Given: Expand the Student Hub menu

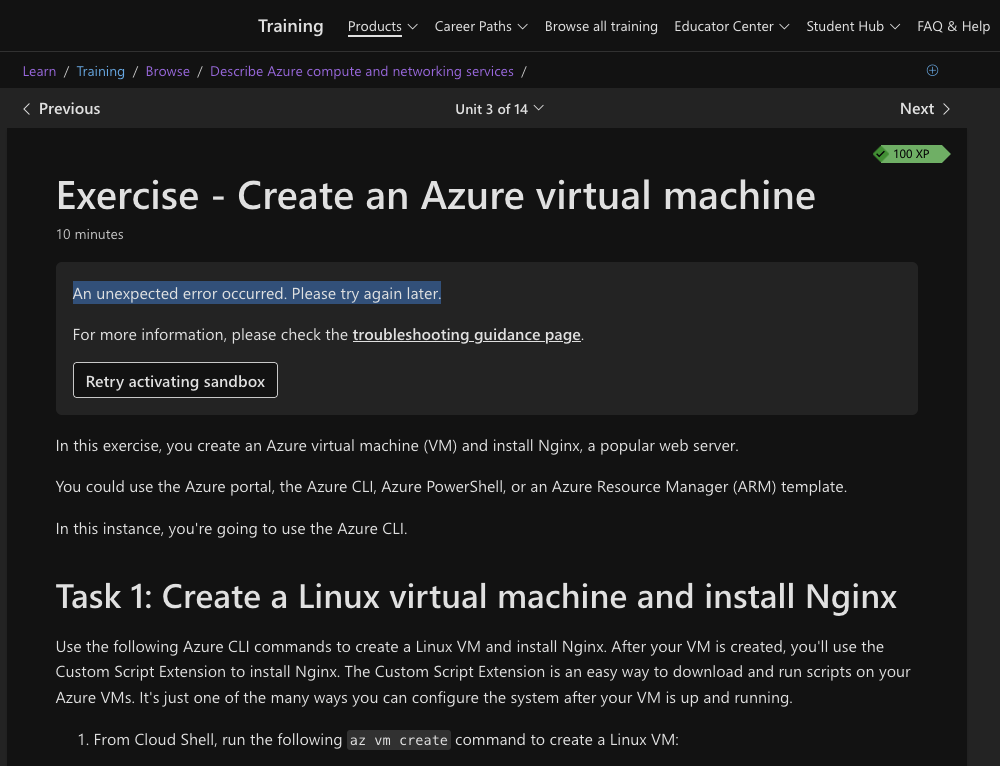Looking at the screenshot, I should (x=853, y=26).
